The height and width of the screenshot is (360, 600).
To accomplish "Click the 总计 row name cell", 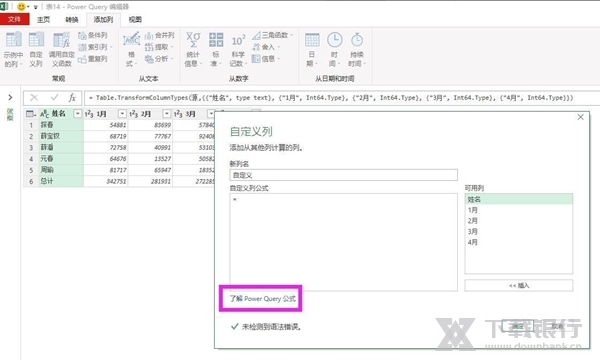I will (61, 181).
